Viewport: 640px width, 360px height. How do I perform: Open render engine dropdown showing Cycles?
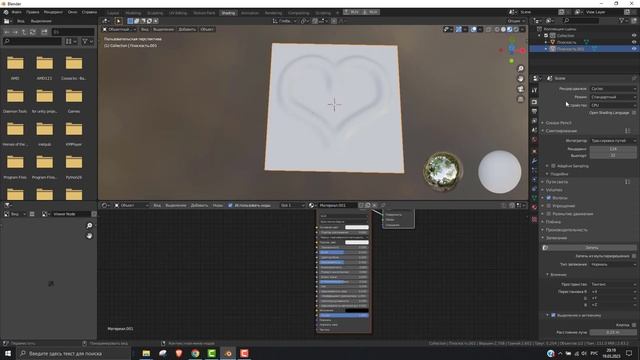[613, 89]
